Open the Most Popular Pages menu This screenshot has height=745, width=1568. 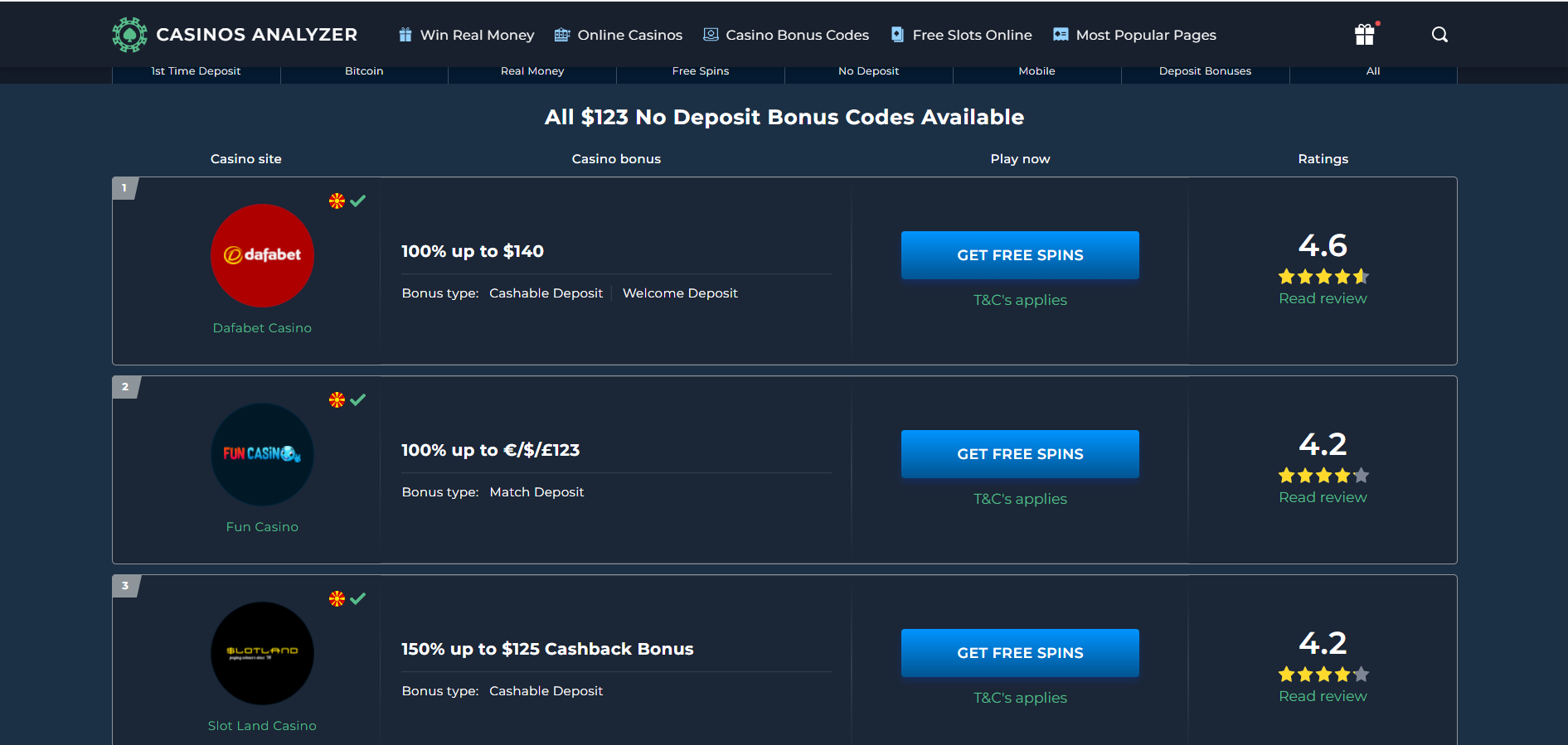click(1146, 35)
